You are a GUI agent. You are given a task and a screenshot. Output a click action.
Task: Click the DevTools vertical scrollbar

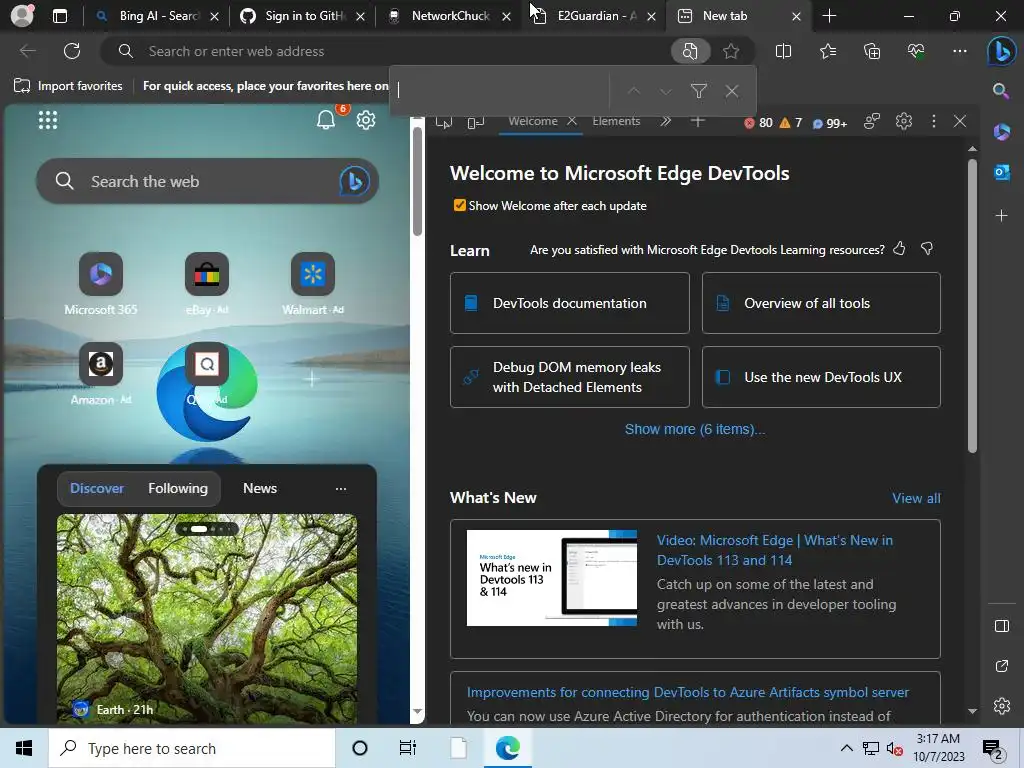972,306
